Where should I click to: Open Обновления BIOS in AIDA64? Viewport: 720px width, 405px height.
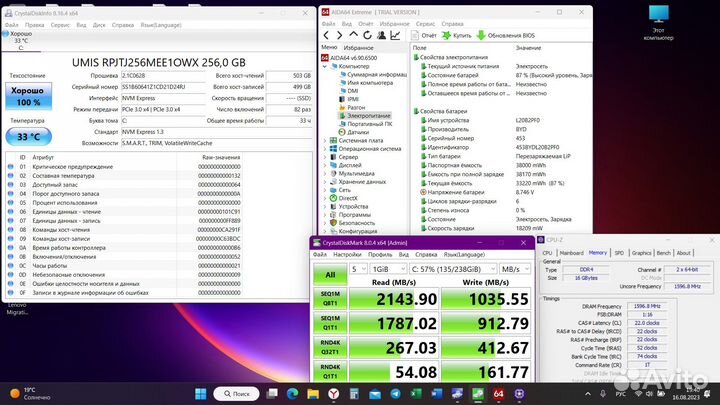point(506,35)
